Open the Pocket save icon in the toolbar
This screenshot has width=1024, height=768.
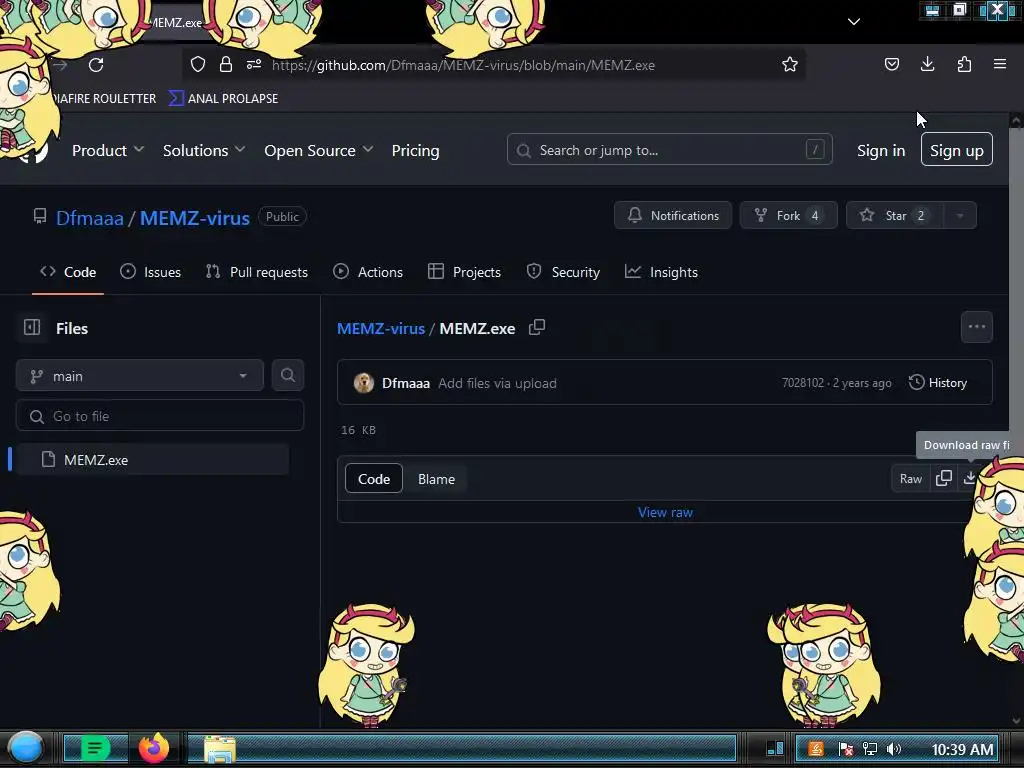(x=891, y=64)
